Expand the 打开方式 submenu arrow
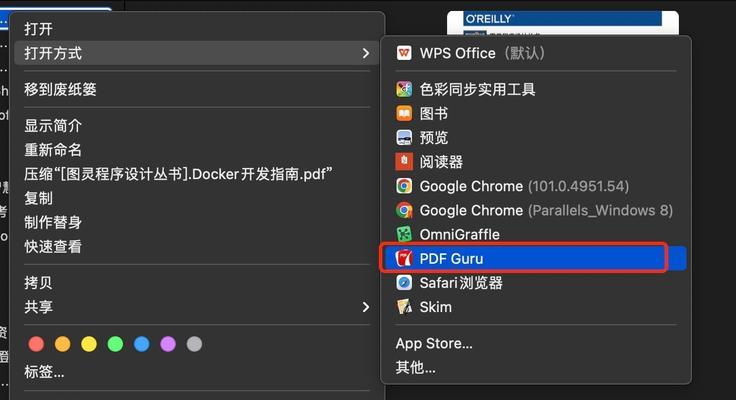This screenshot has width=736, height=400. 366,53
